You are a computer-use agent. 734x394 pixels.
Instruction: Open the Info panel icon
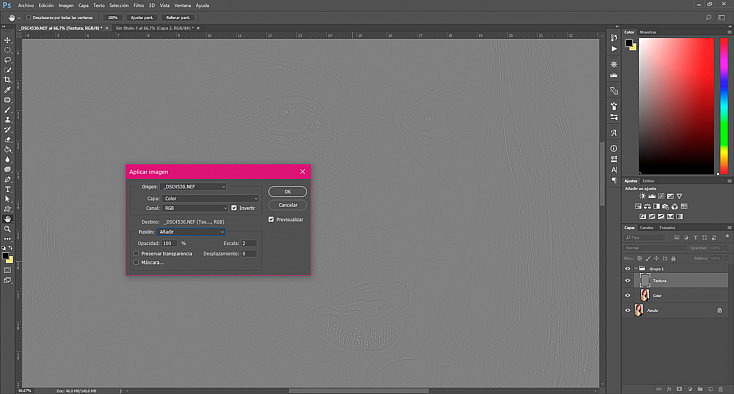614,148
